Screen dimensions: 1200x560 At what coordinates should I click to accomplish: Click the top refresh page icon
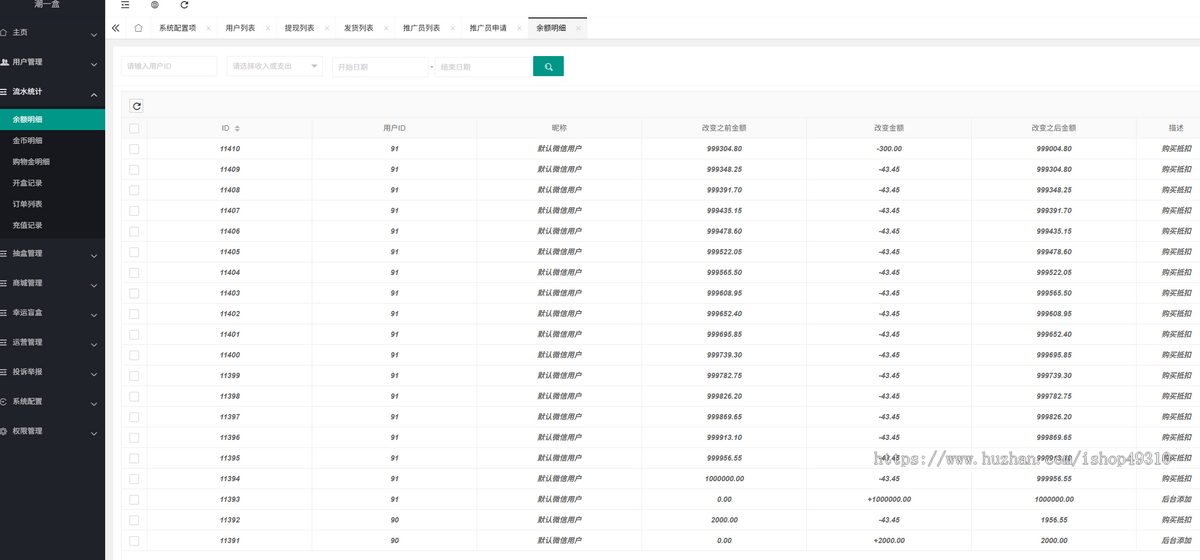[x=184, y=5]
